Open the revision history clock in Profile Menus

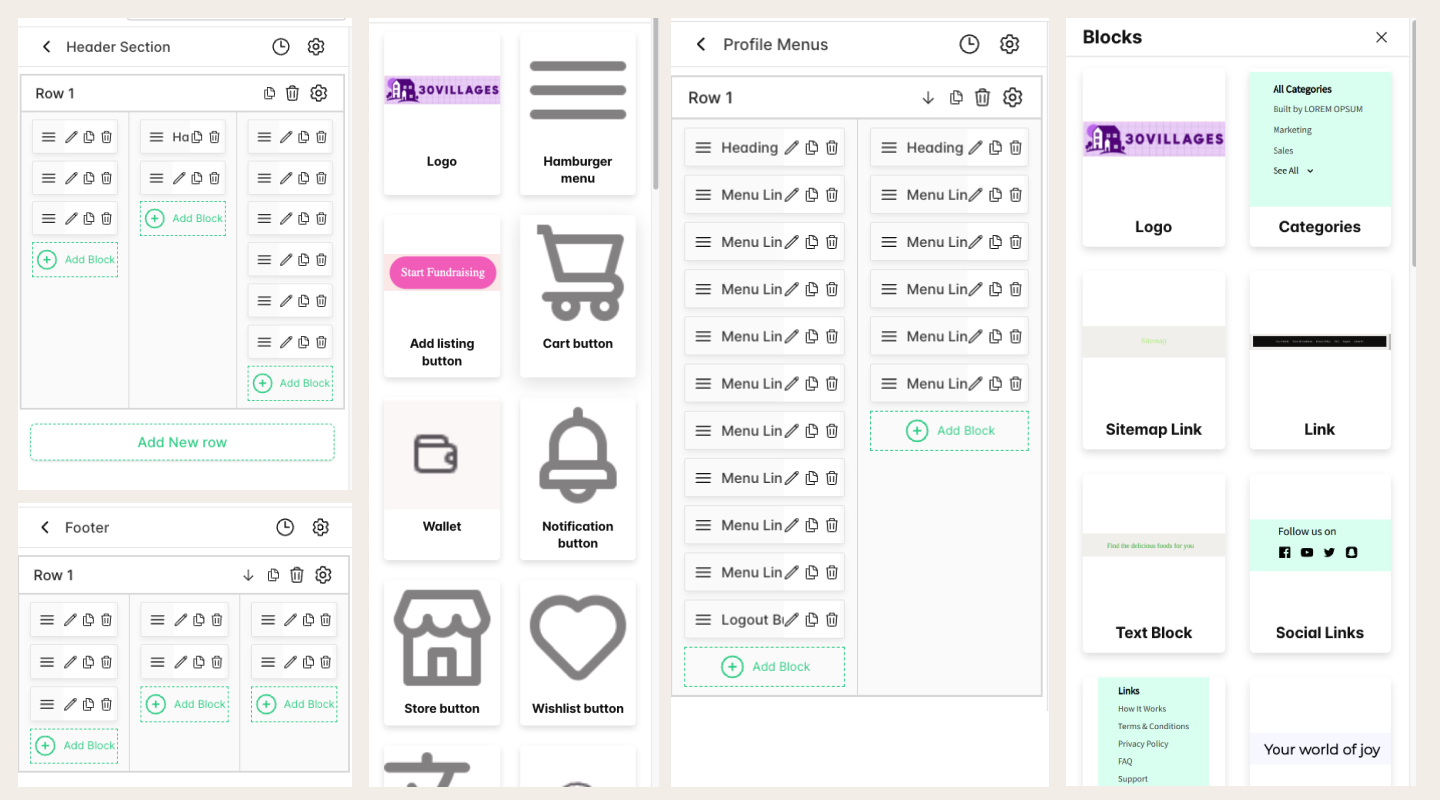pos(969,43)
